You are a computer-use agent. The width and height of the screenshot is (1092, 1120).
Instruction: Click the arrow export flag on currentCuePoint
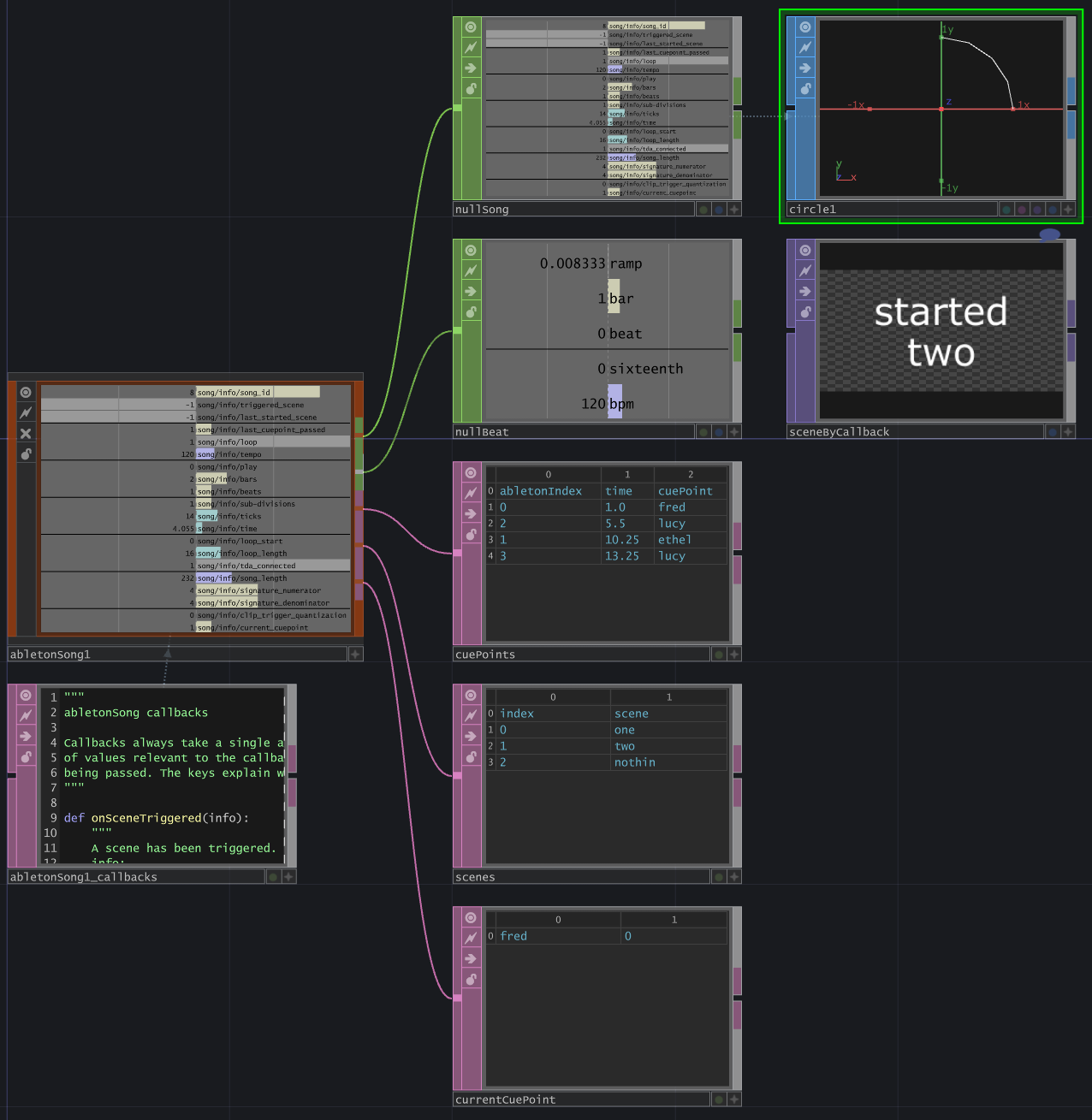471,958
